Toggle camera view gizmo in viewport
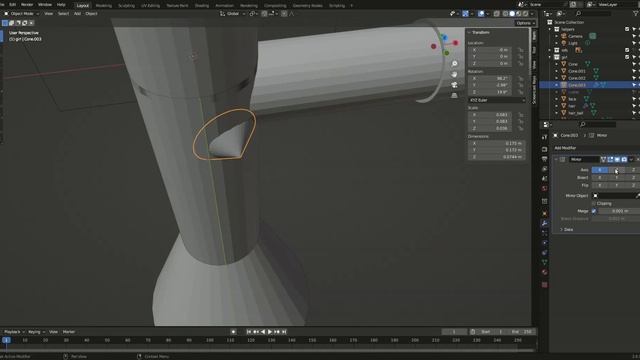The height and width of the screenshot is (360, 640). tap(454, 85)
